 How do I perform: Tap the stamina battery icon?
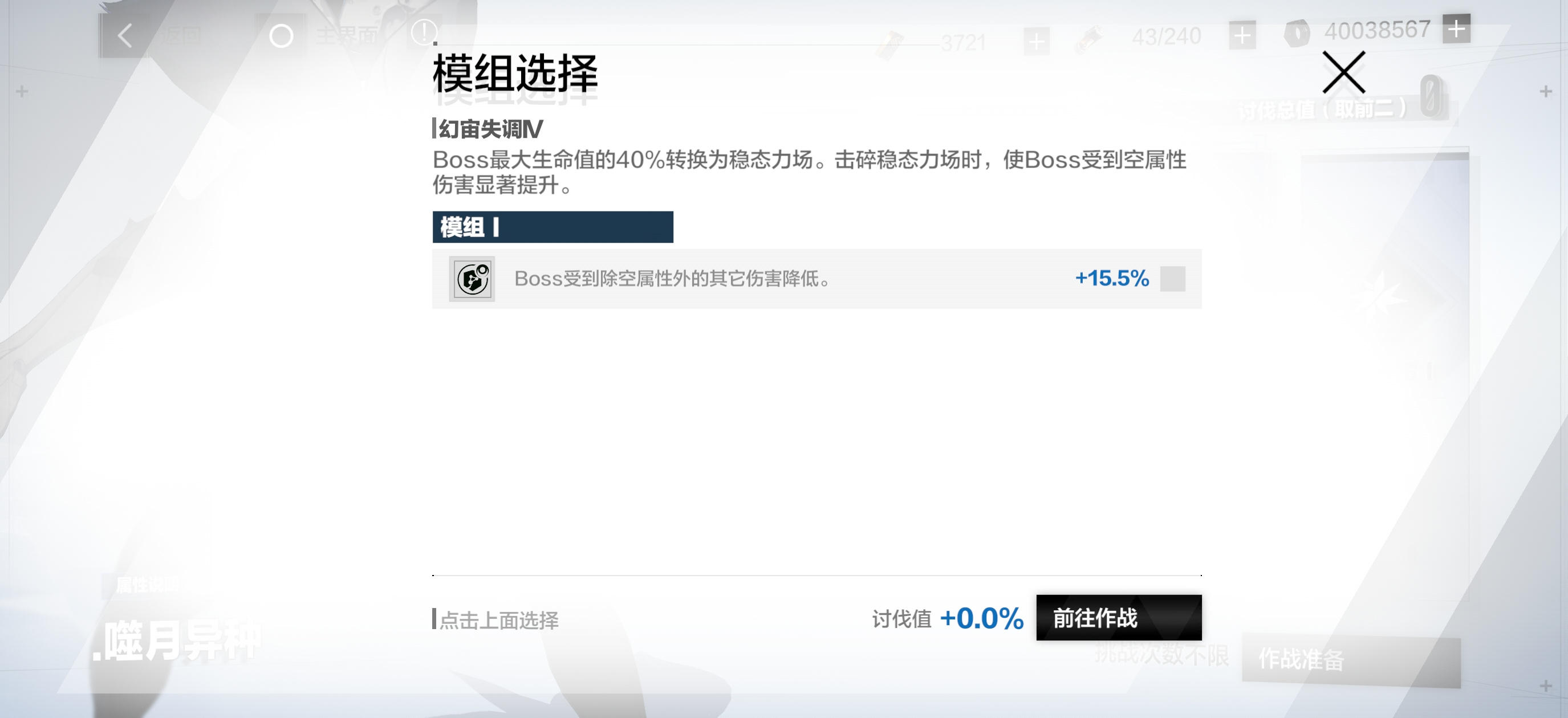pyautogui.click(x=1090, y=38)
